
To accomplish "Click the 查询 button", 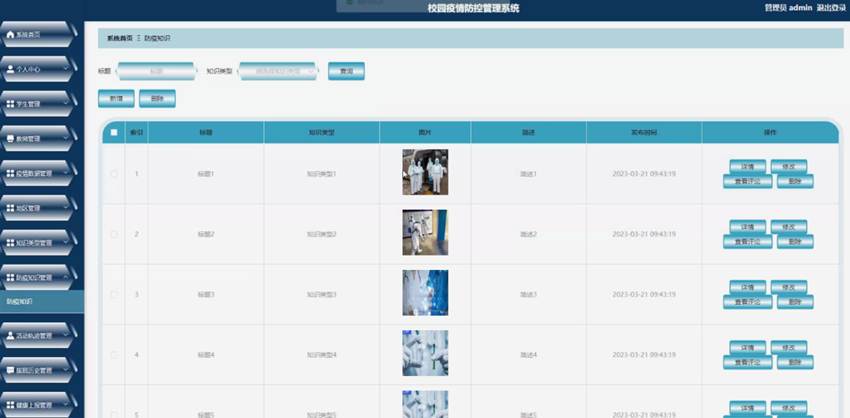I will [x=346, y=71].
